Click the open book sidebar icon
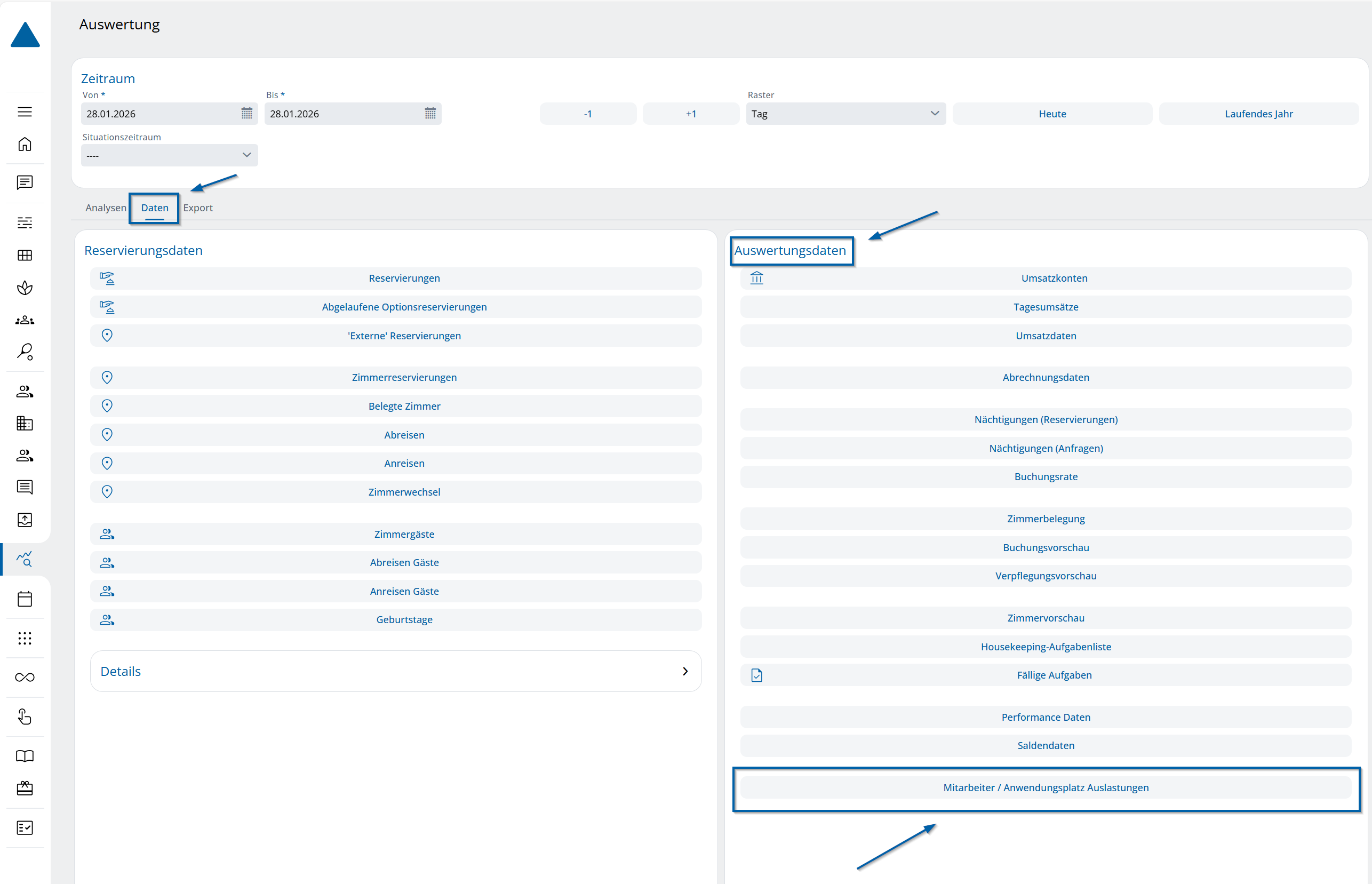1372x884 pixels. [x=25, y=756]
